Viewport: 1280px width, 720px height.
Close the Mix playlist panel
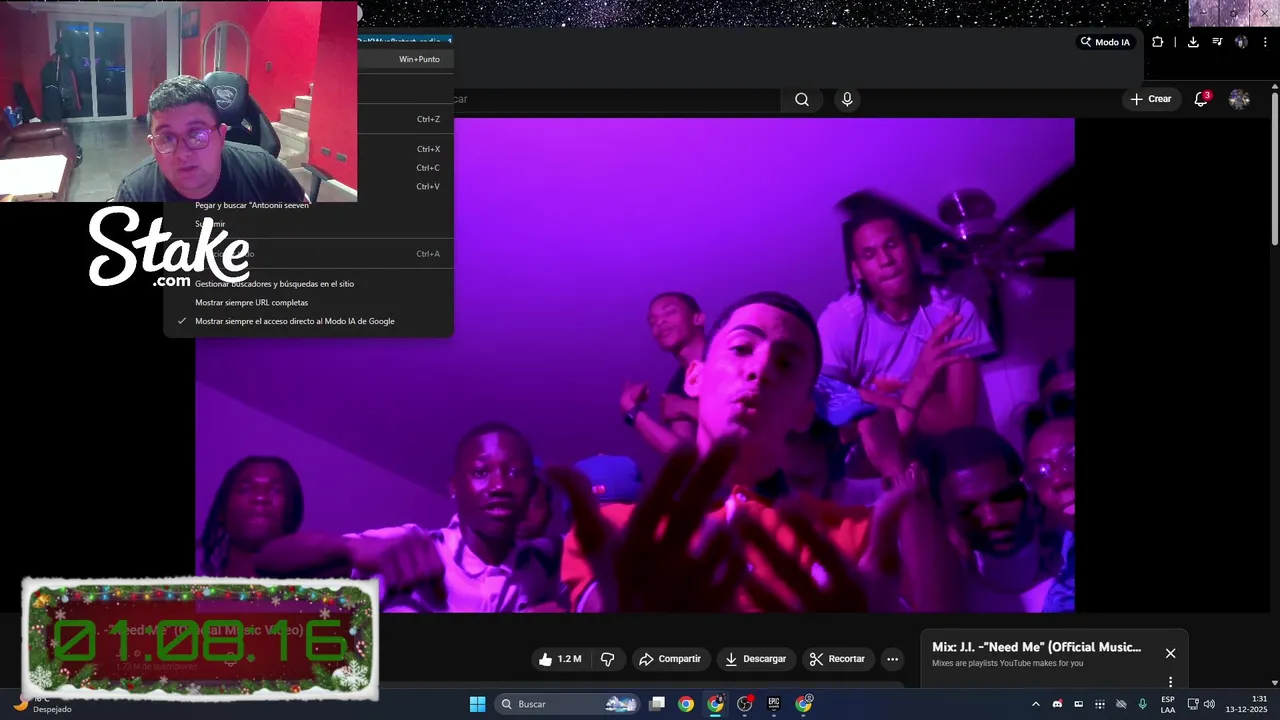click(1170, 653)
